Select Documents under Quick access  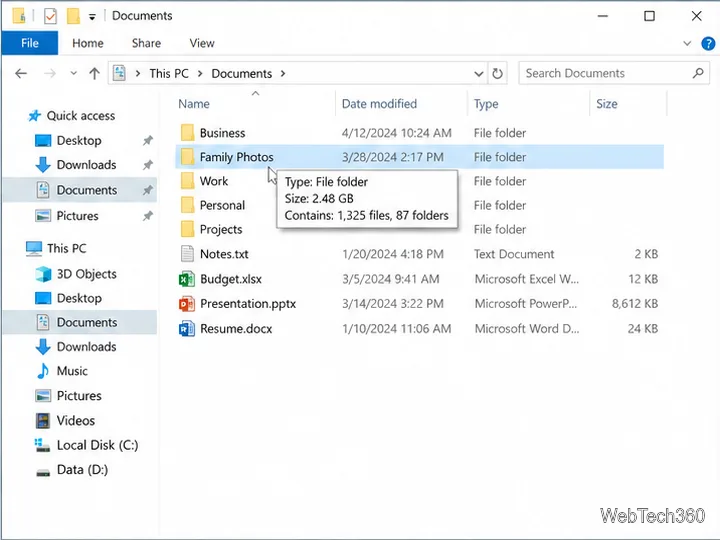pos(87,190)
